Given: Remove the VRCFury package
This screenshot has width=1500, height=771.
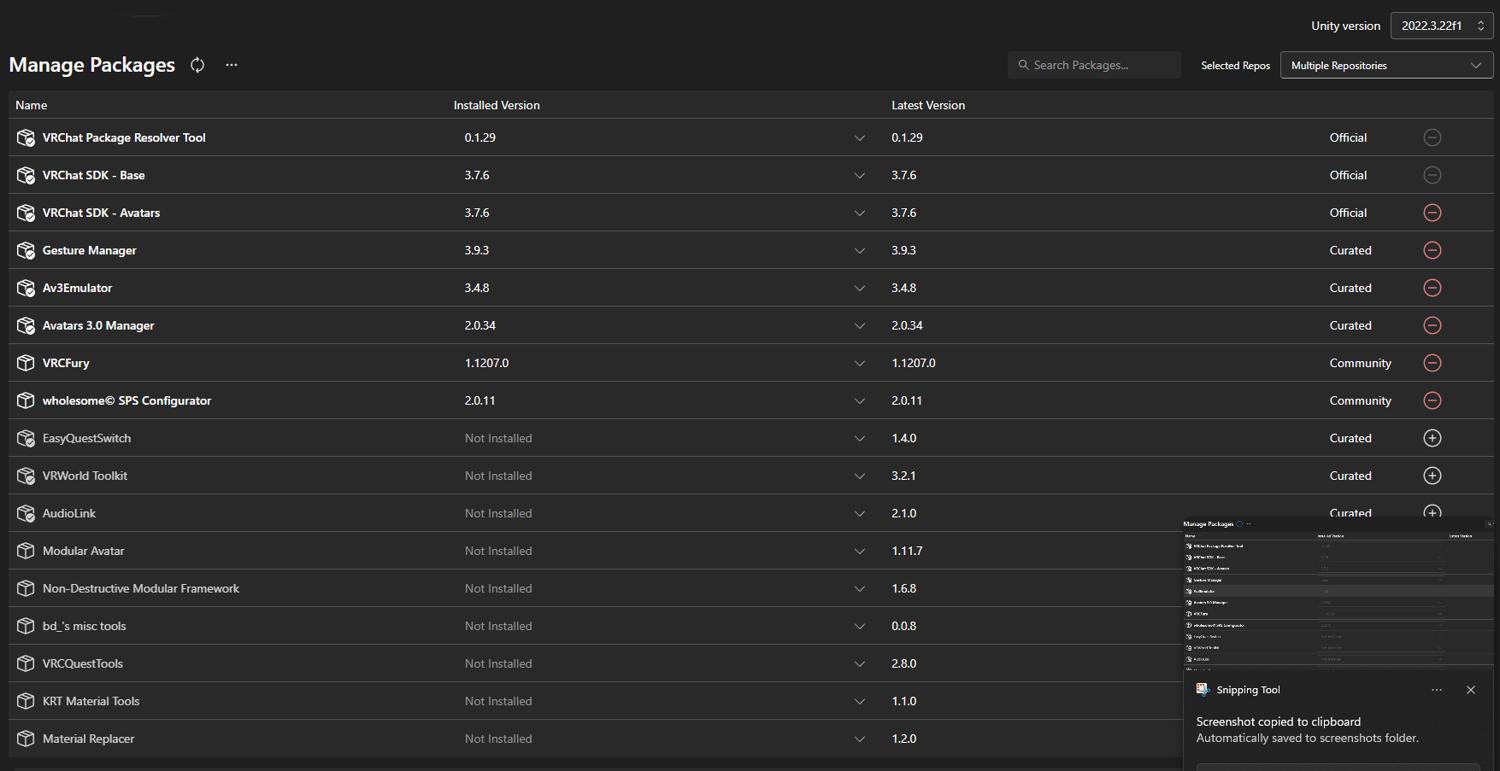Looking at the screenshot, I should 1432,363.
